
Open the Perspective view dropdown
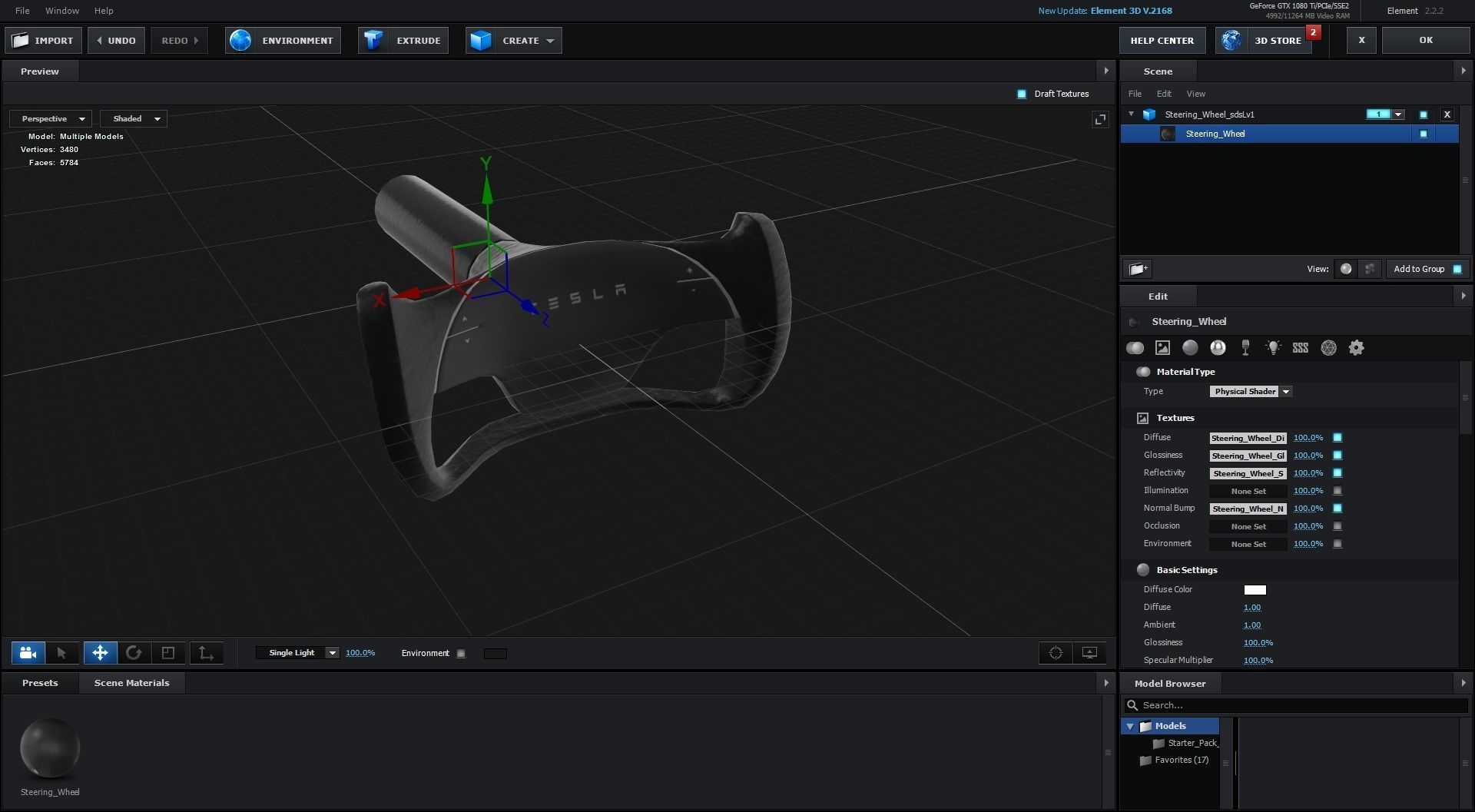[51, 119]
